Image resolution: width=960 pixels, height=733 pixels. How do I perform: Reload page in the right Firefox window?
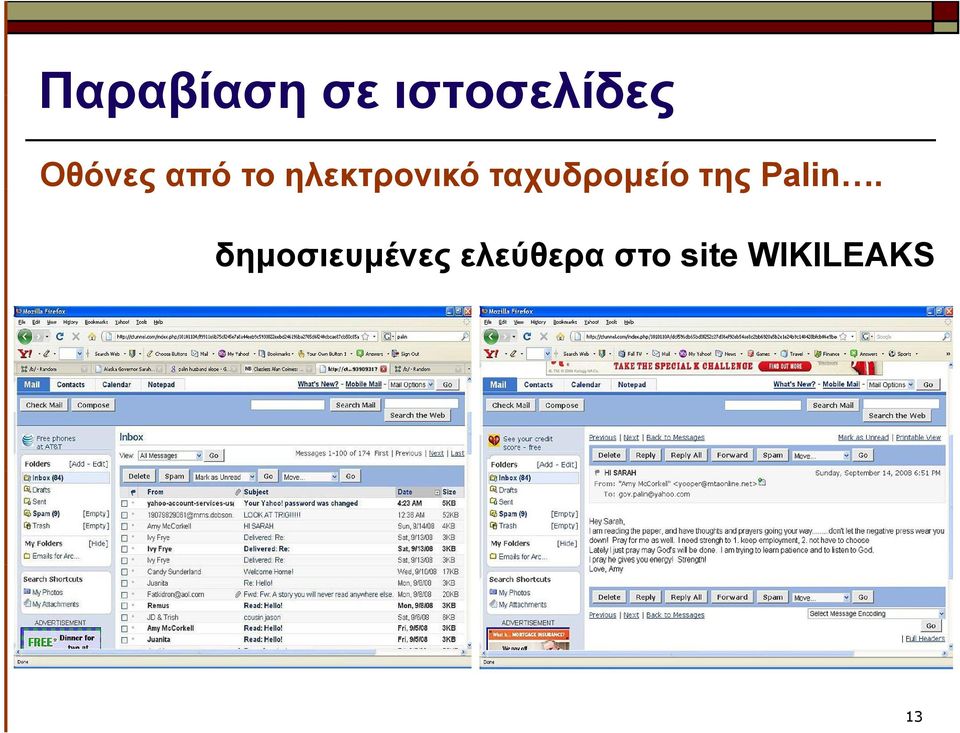pos(527,336)
